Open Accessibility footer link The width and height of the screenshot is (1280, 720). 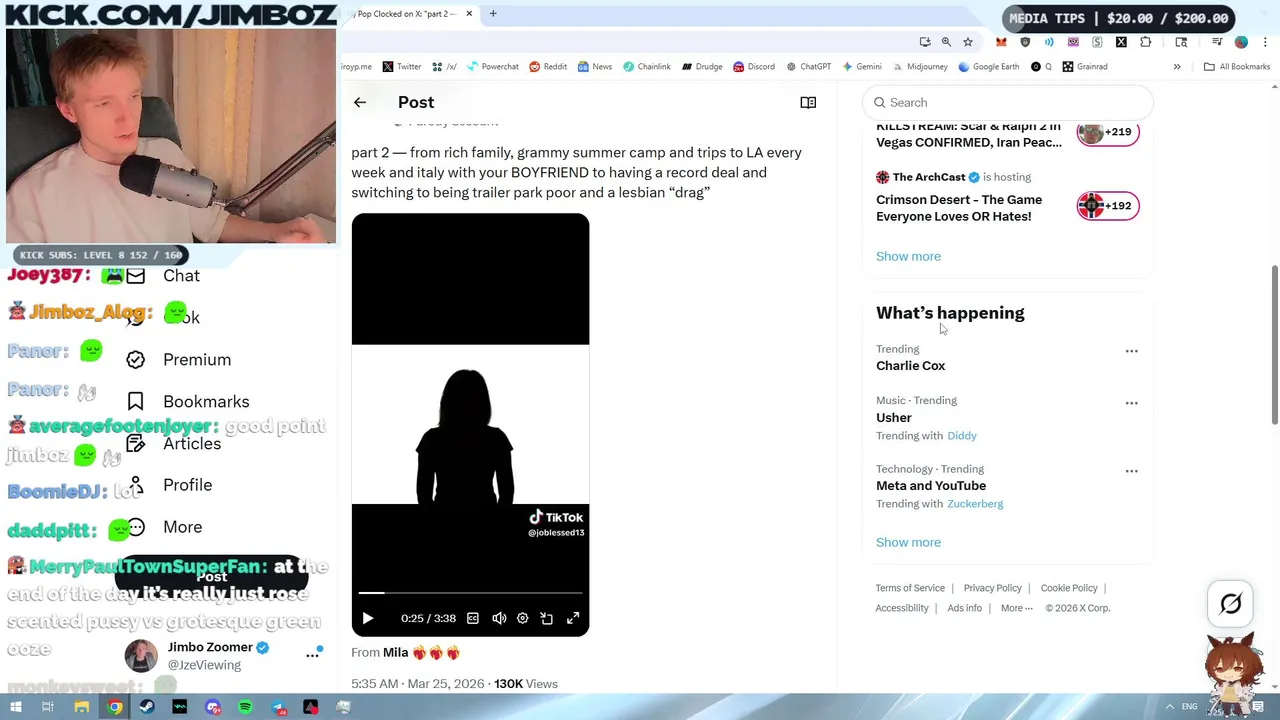[902, 608]
